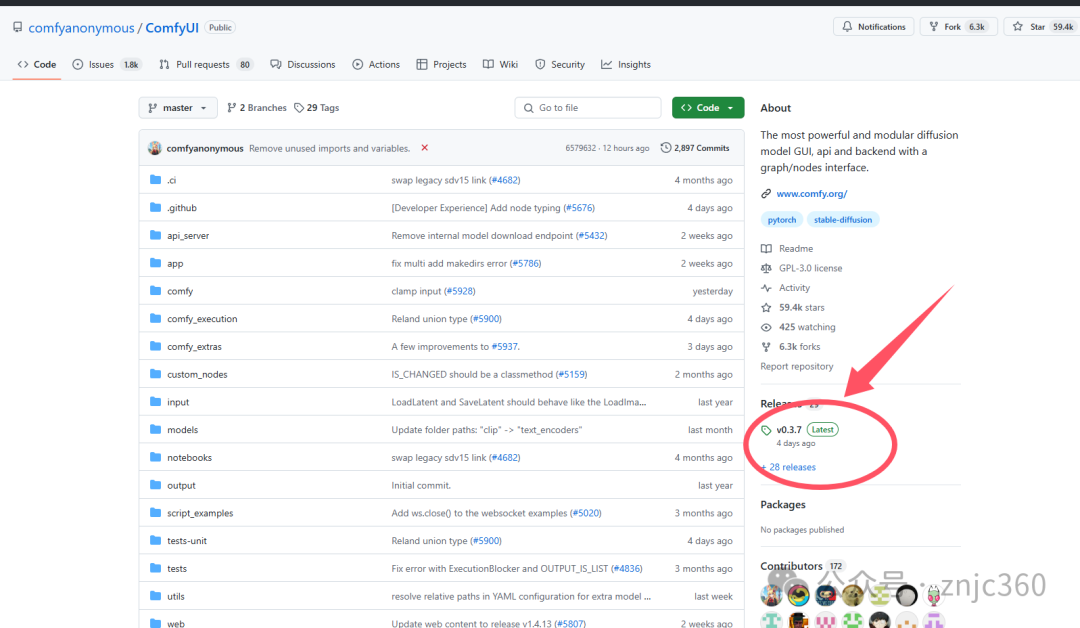The height and width of the screenshot is (628, 1080).
Task: Open the Code tab
Action: tap(37, 64)
